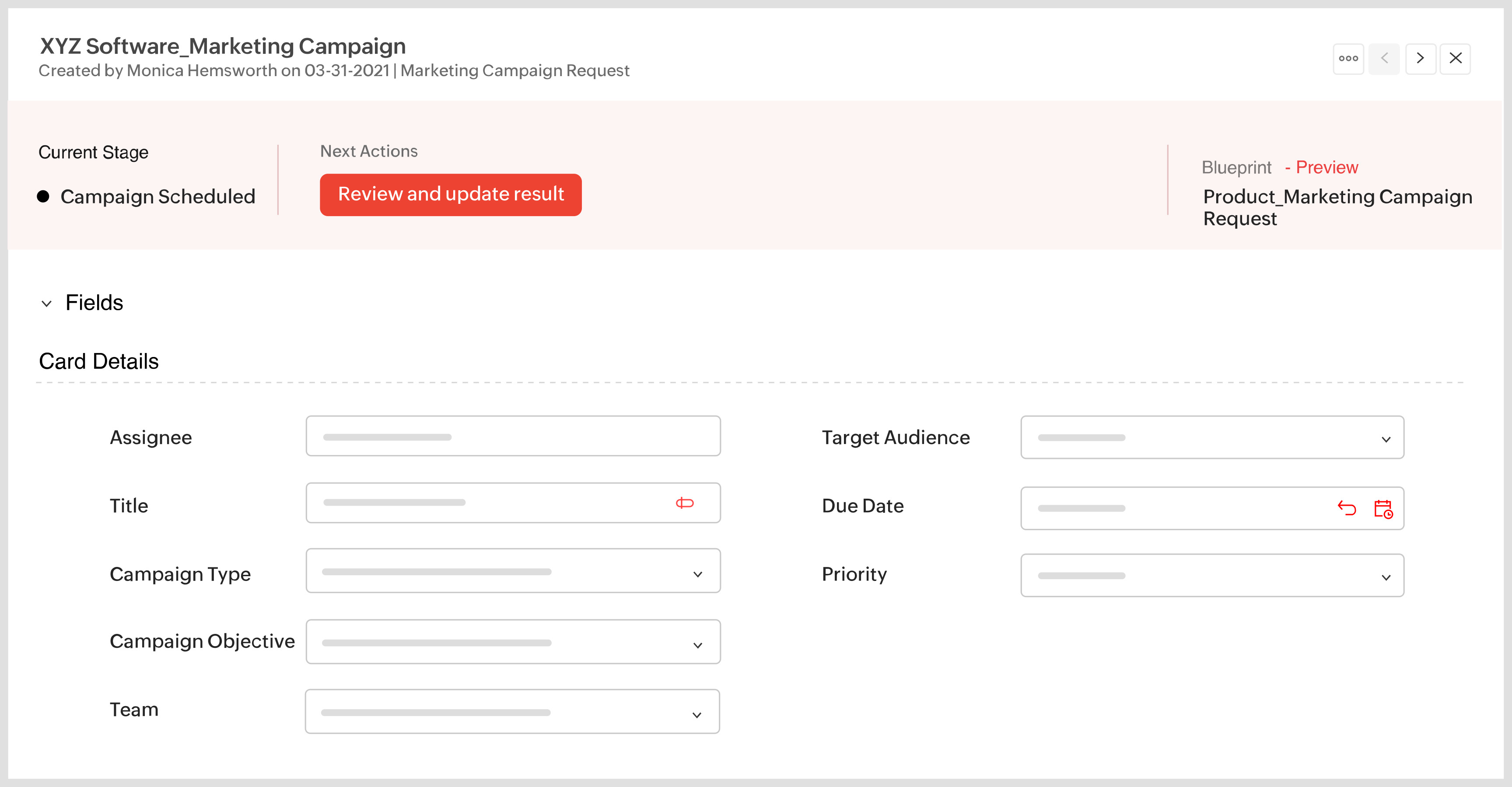The height and width of the screenshot is (787, 1512).
Task: Click the Campaign Objective field label
Action: point(202,641)
